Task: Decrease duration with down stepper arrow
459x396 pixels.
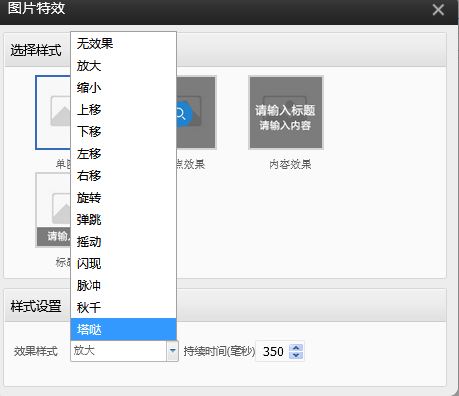Action: [x=296, y=355]
